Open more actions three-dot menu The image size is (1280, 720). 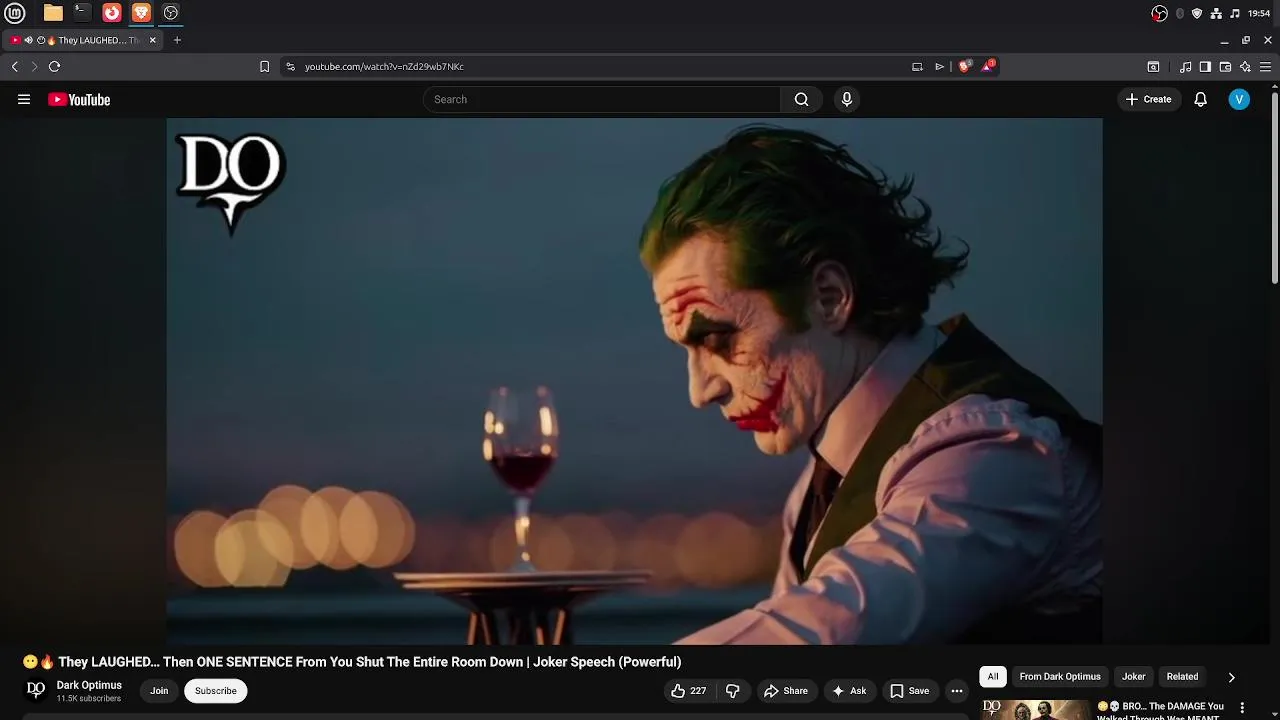click(957, 691)
